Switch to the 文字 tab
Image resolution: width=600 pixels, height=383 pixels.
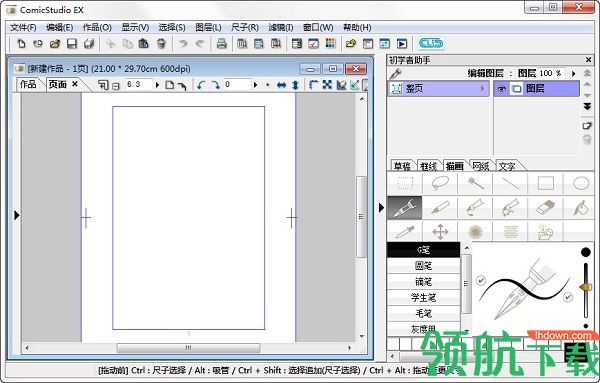pos(507,166)
